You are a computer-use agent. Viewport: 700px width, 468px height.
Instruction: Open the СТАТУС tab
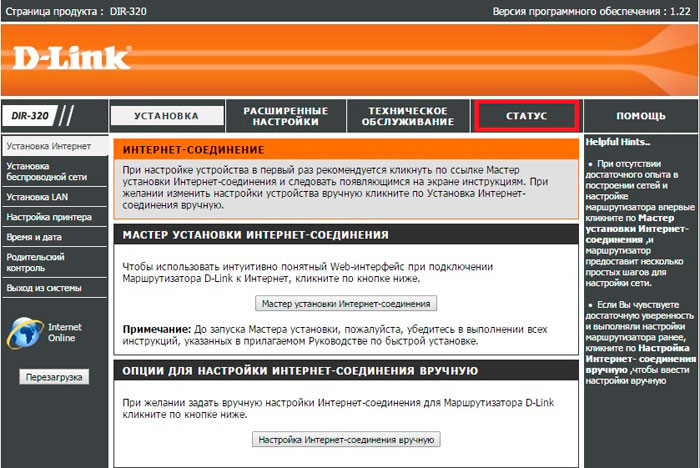526,116
